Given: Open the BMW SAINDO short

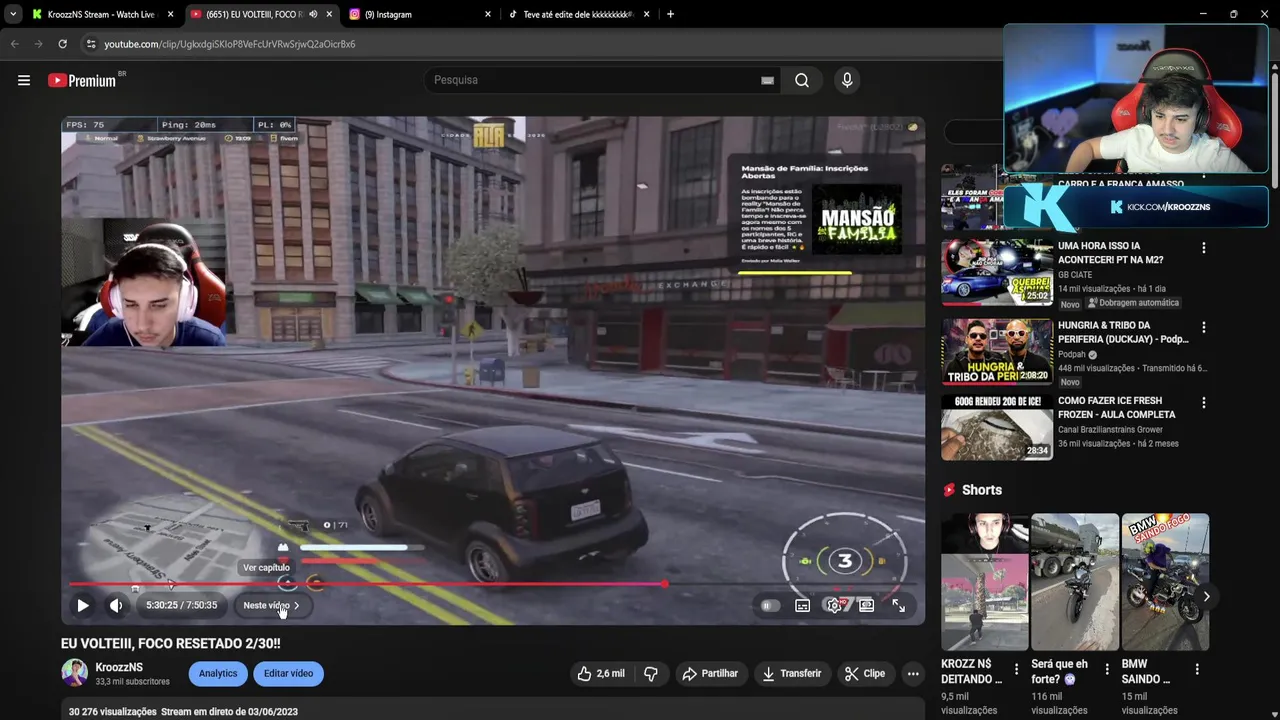Looking at the screenshot, I should tap(1165, 582).
